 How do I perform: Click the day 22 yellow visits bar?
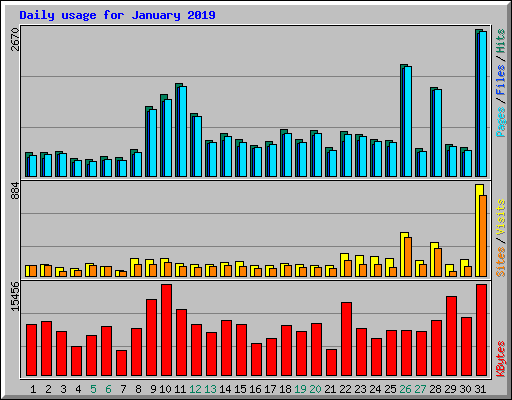[x=343, y=265]
